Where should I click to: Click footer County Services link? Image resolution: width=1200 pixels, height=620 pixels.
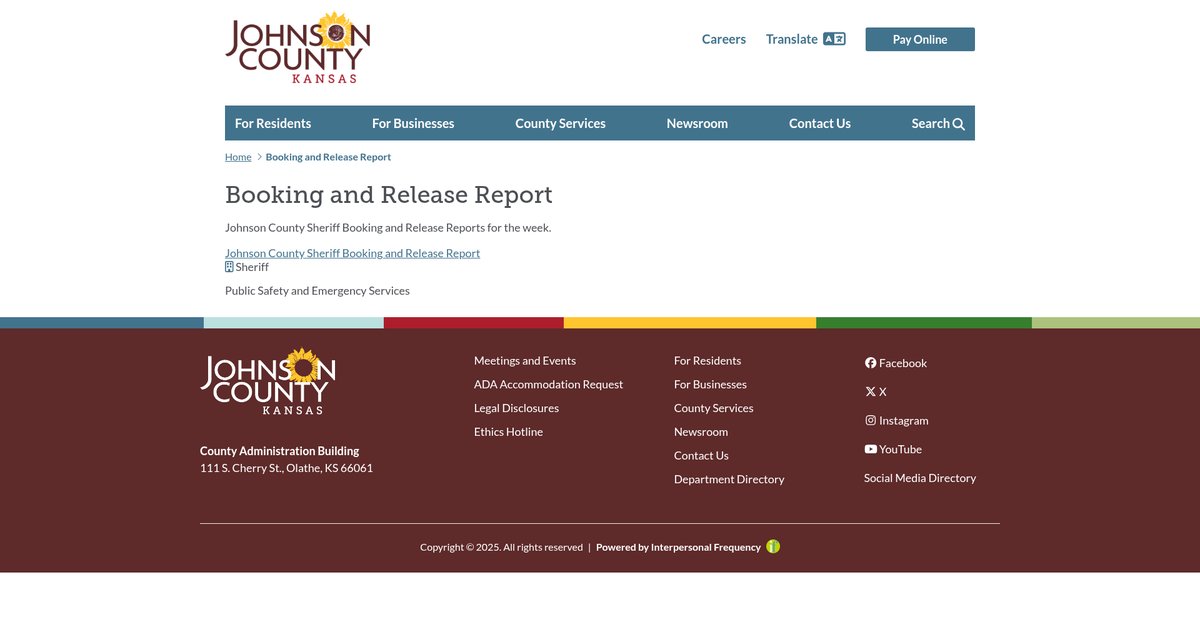[714, 408]
